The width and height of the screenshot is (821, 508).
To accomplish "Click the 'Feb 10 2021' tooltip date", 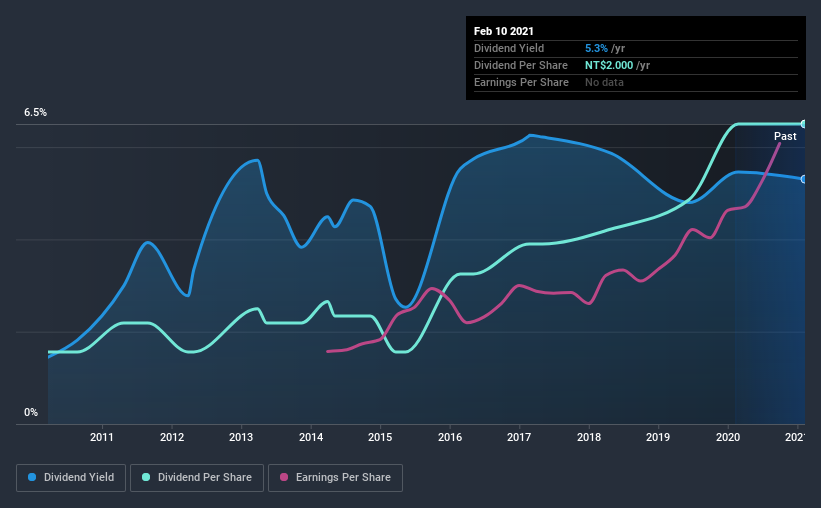I will pyautogui.click(x=504, y=31).
